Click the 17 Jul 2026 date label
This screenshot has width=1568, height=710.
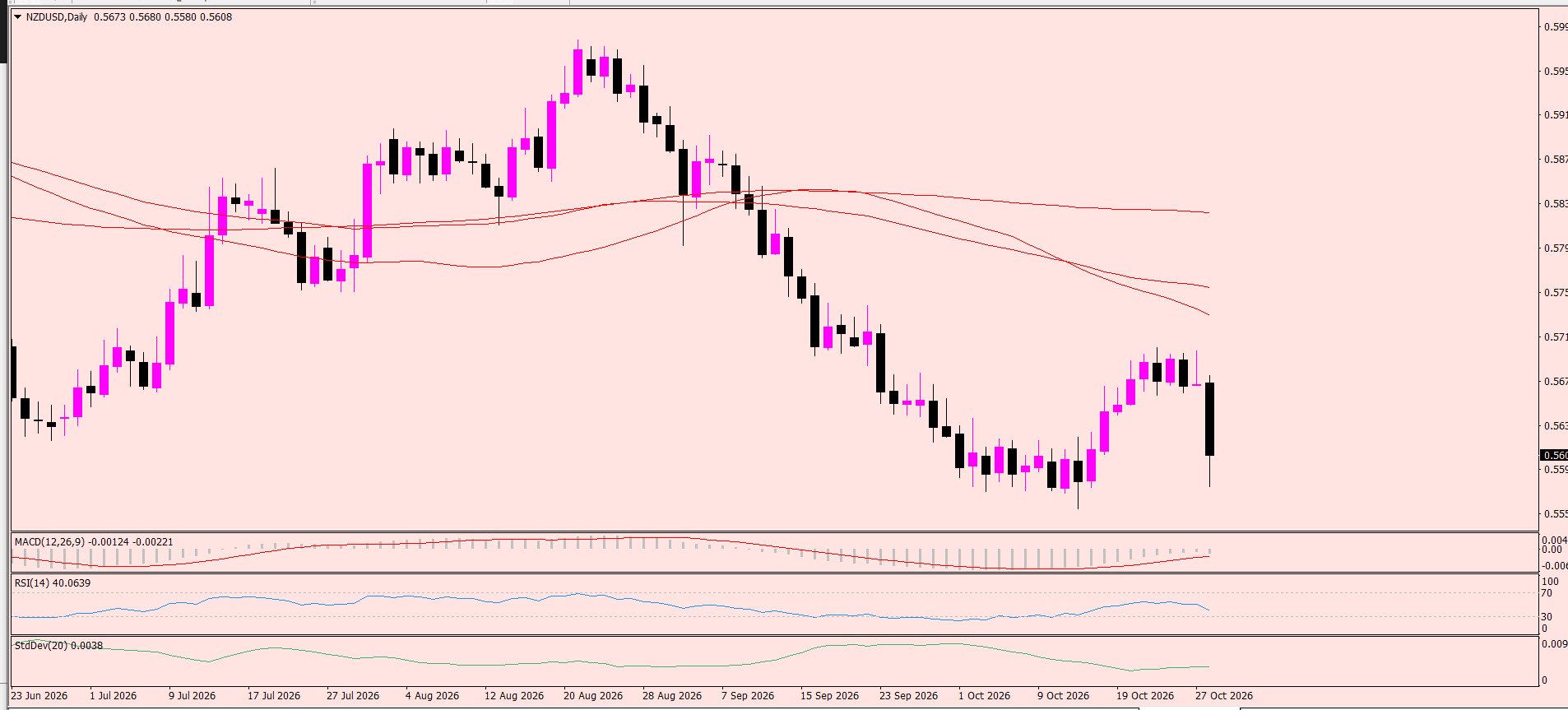[274, 695]
